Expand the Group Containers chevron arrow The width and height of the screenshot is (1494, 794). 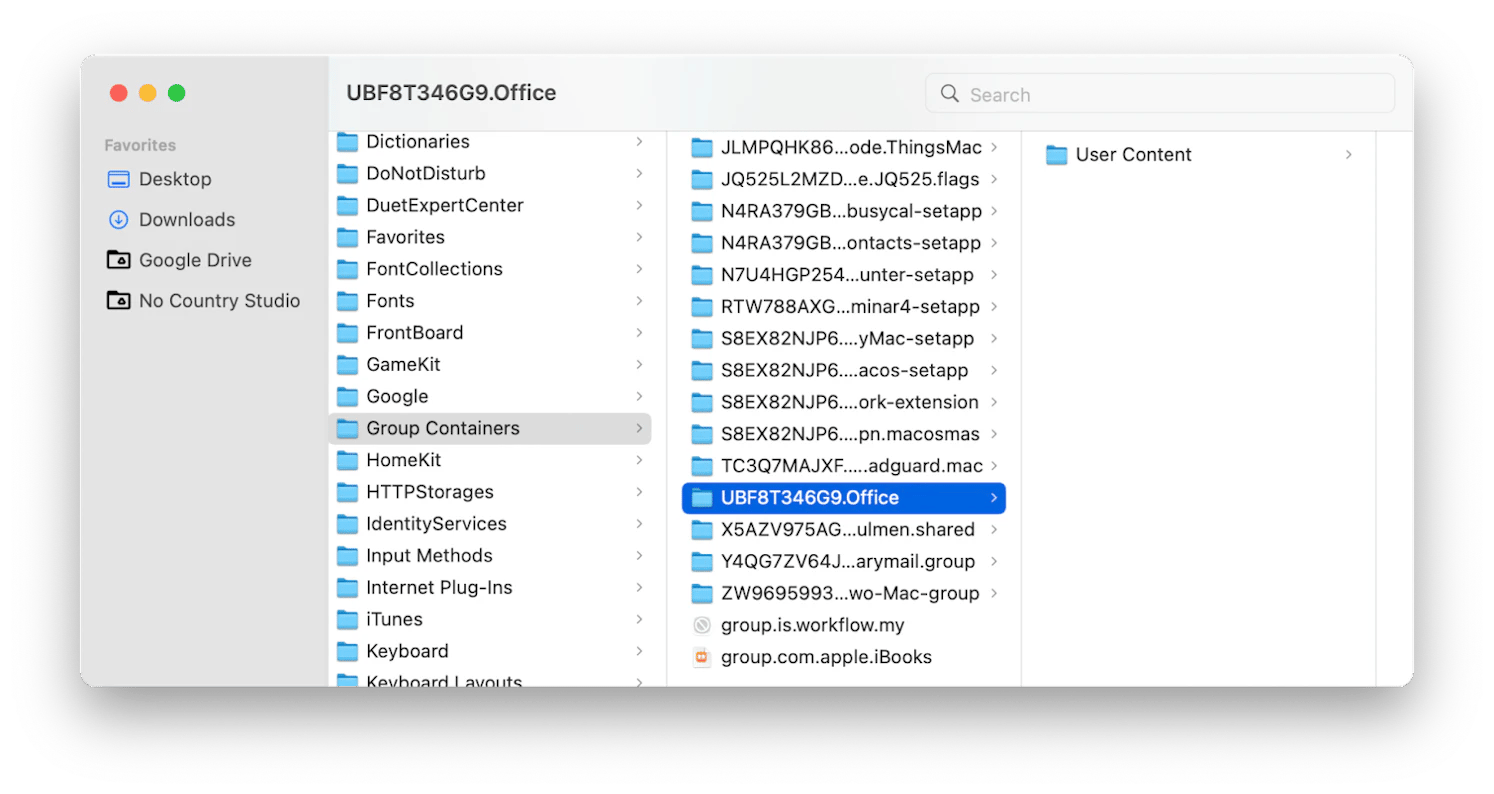tap(638, 428)
